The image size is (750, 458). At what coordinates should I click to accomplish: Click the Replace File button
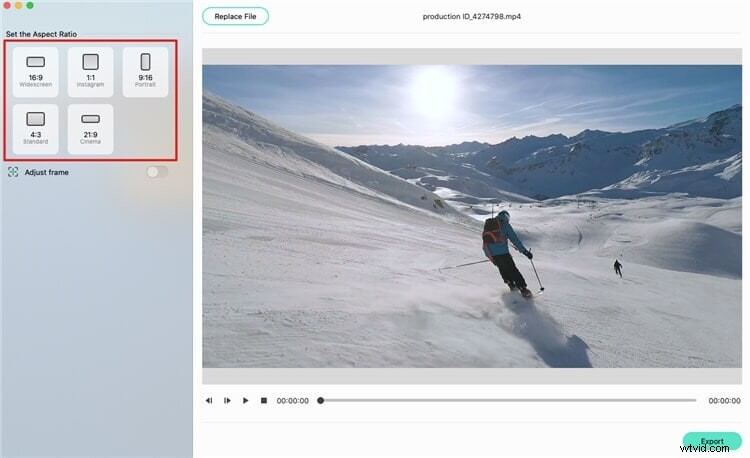point(235,16)
